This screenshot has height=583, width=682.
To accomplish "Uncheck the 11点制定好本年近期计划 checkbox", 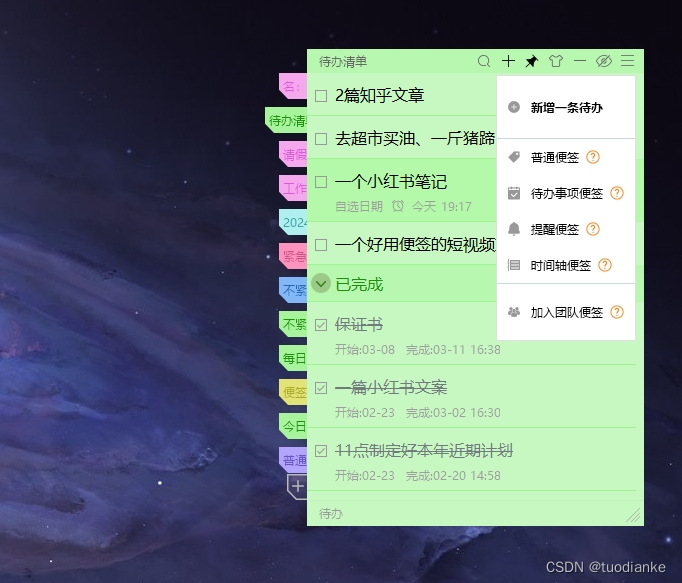I will (321, 451).
